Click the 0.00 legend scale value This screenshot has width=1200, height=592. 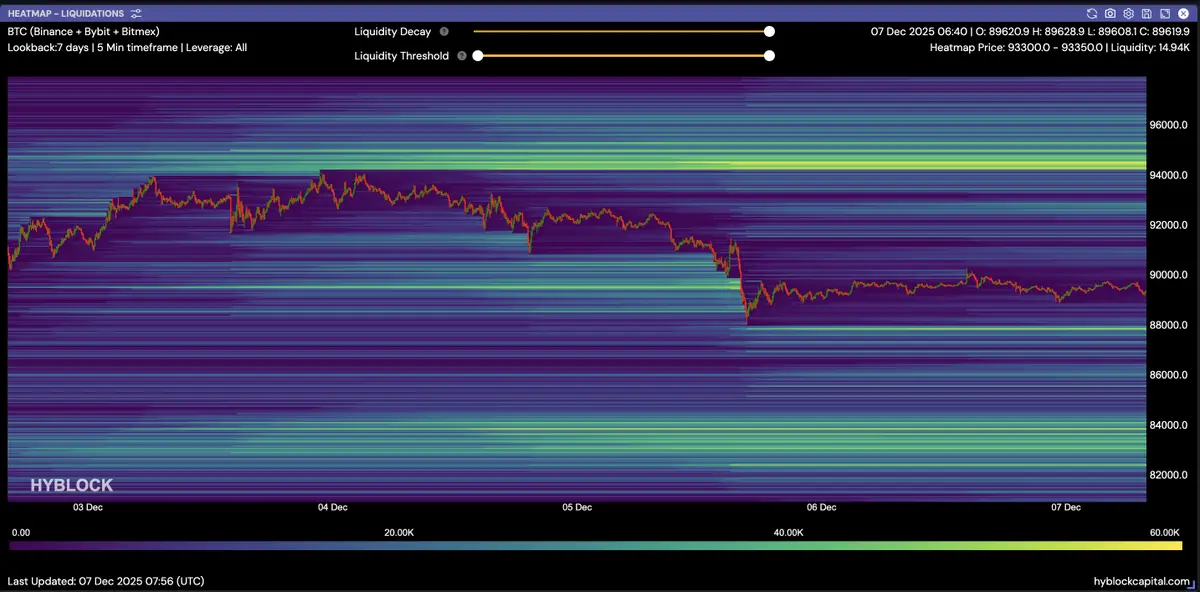click(19, 533)
